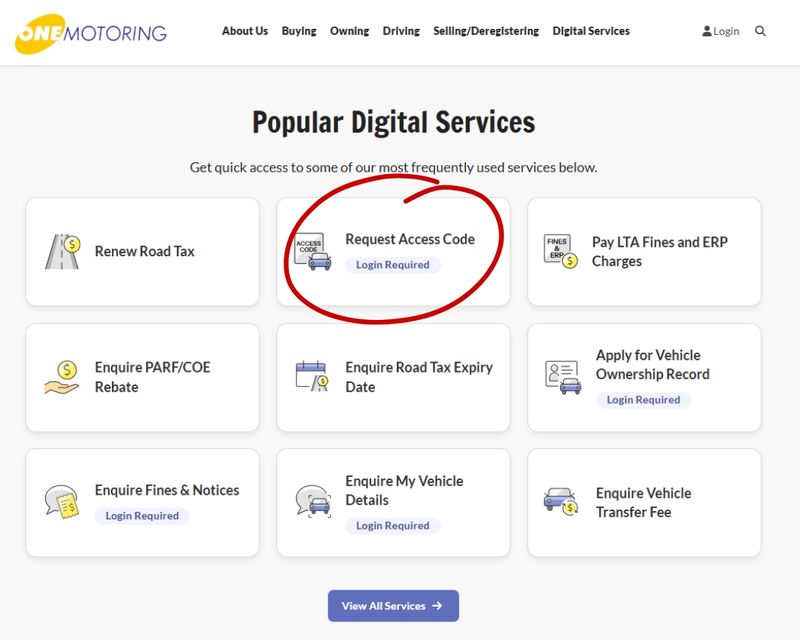Click the Access Code car icon
800x640 pixels.
tap(313, 252)
